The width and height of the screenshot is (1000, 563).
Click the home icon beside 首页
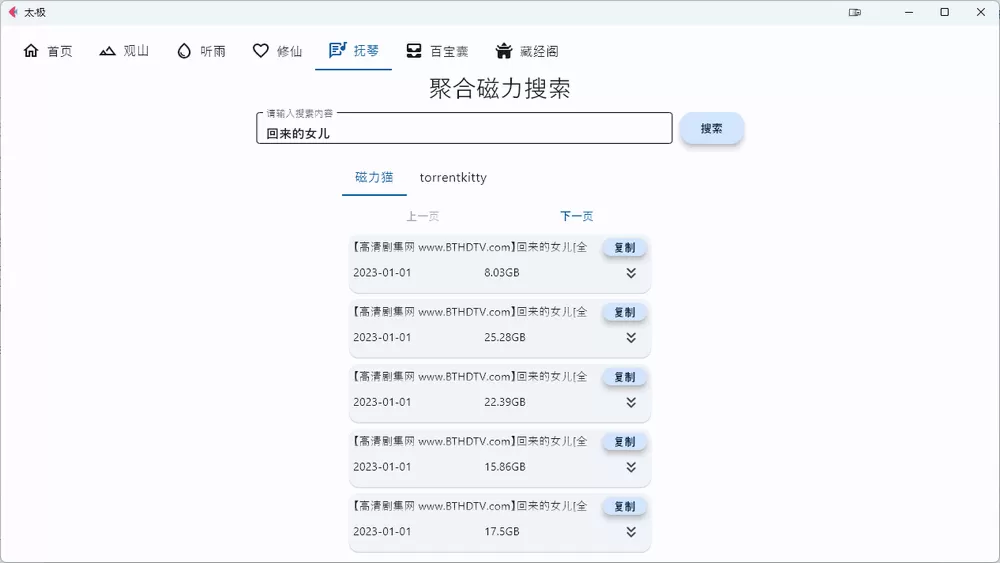click(x=31, y=50)
